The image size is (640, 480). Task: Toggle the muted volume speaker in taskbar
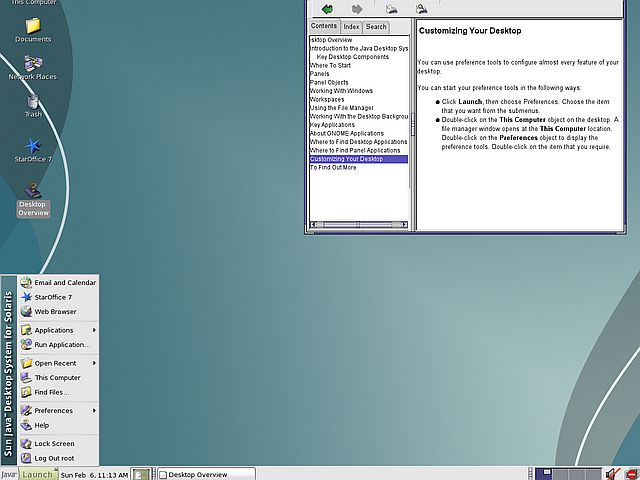coord(612,473)
